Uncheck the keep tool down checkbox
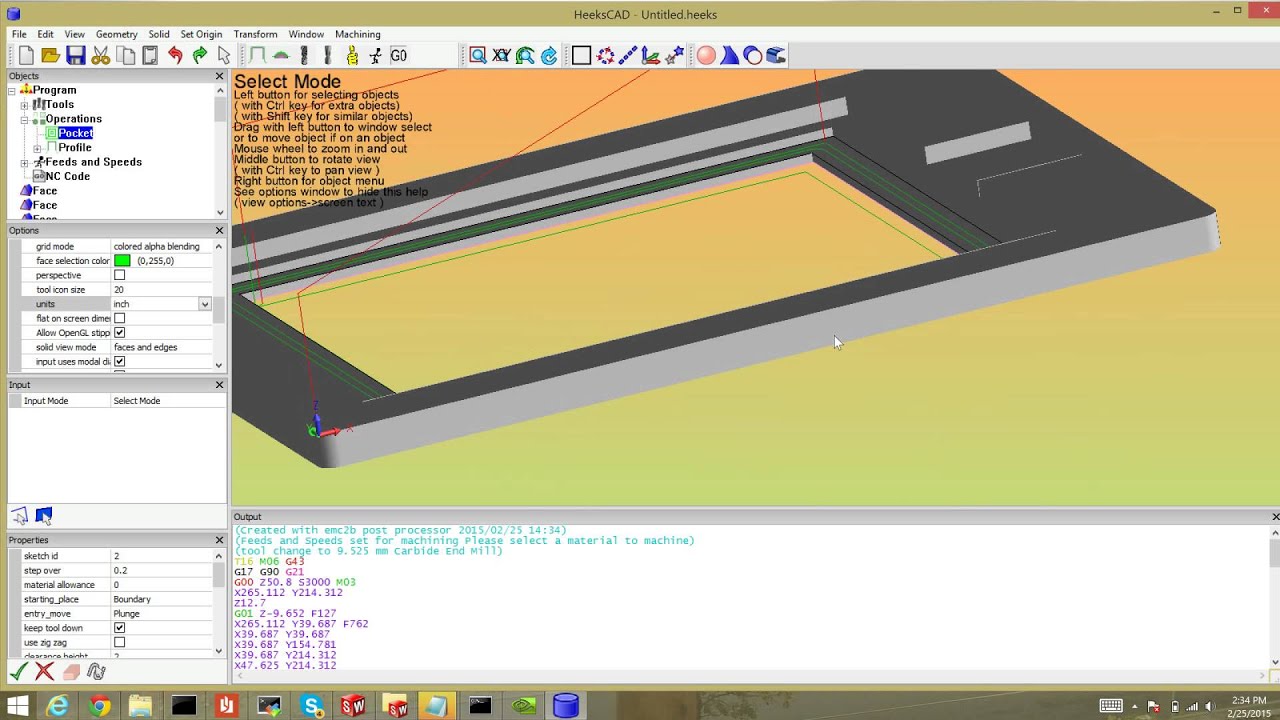Screen dimensions: 1280x720 120,628
